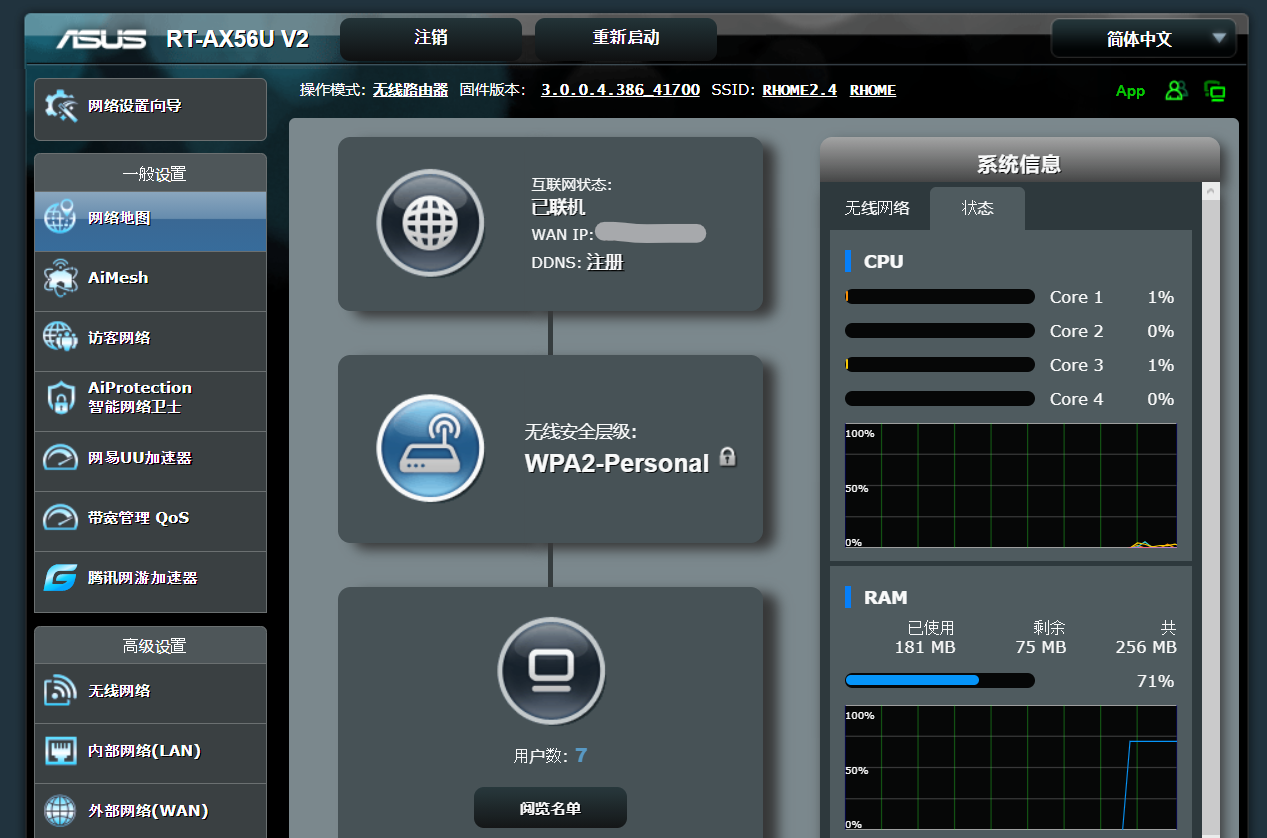
Task: Open the RHOME2.4 SSID link
Action: pyautogui.click(x=799, y=90)
